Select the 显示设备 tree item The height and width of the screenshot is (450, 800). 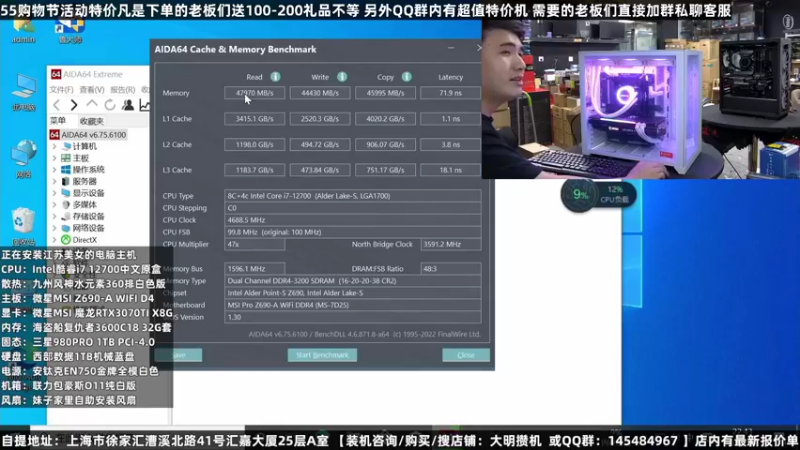[x=83, y=193]
